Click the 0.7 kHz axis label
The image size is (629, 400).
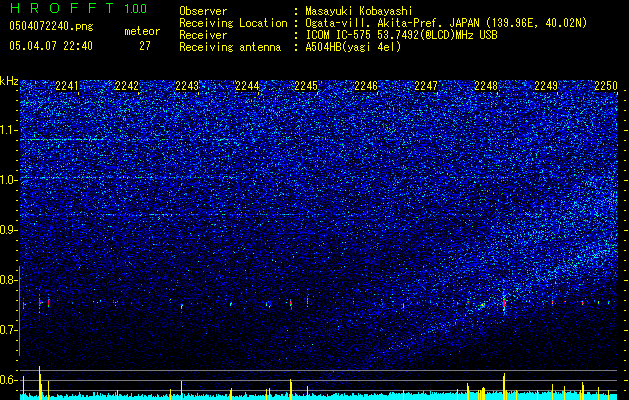(9, 330)
